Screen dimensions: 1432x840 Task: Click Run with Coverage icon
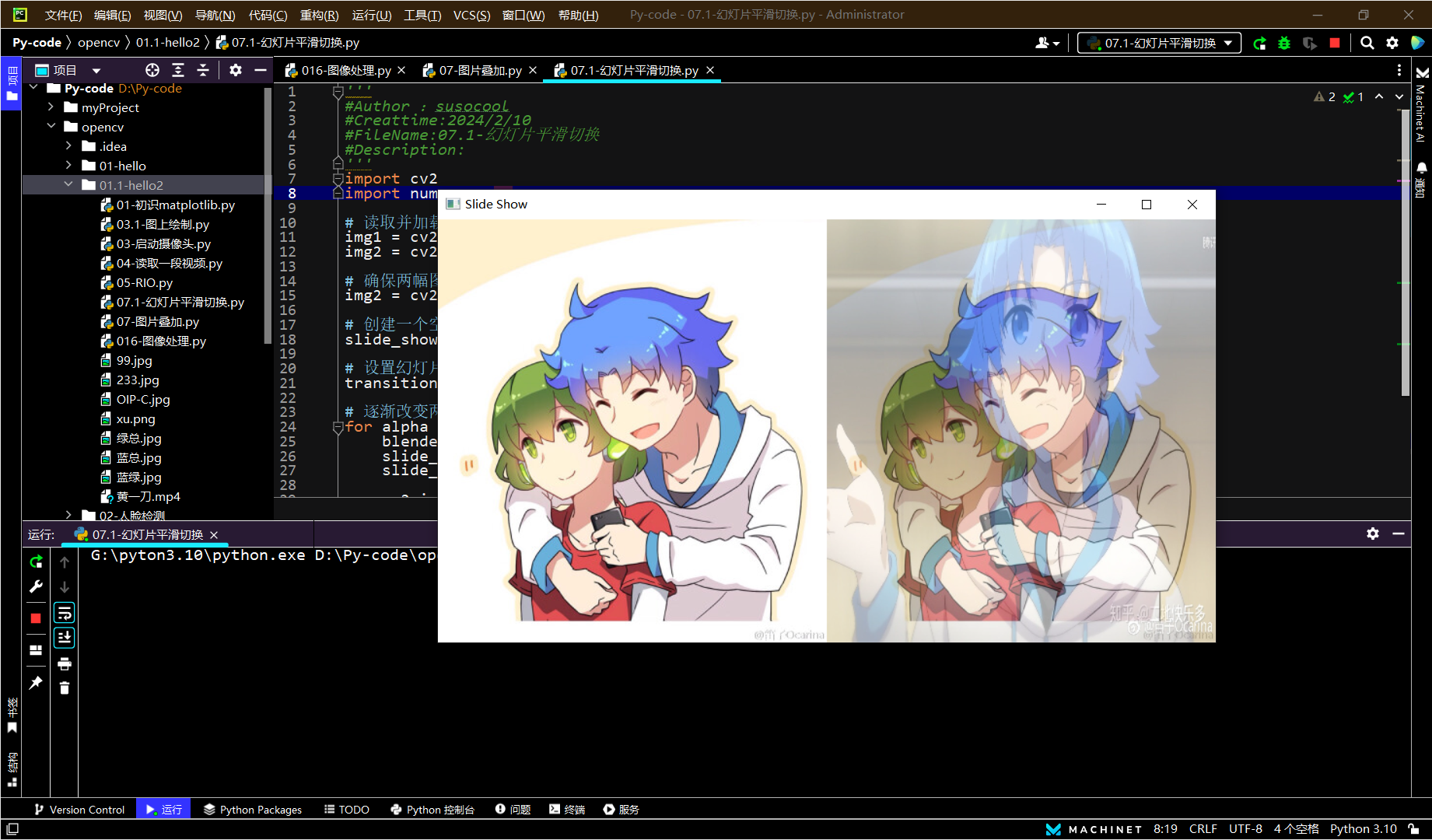tap(1310, 44)
